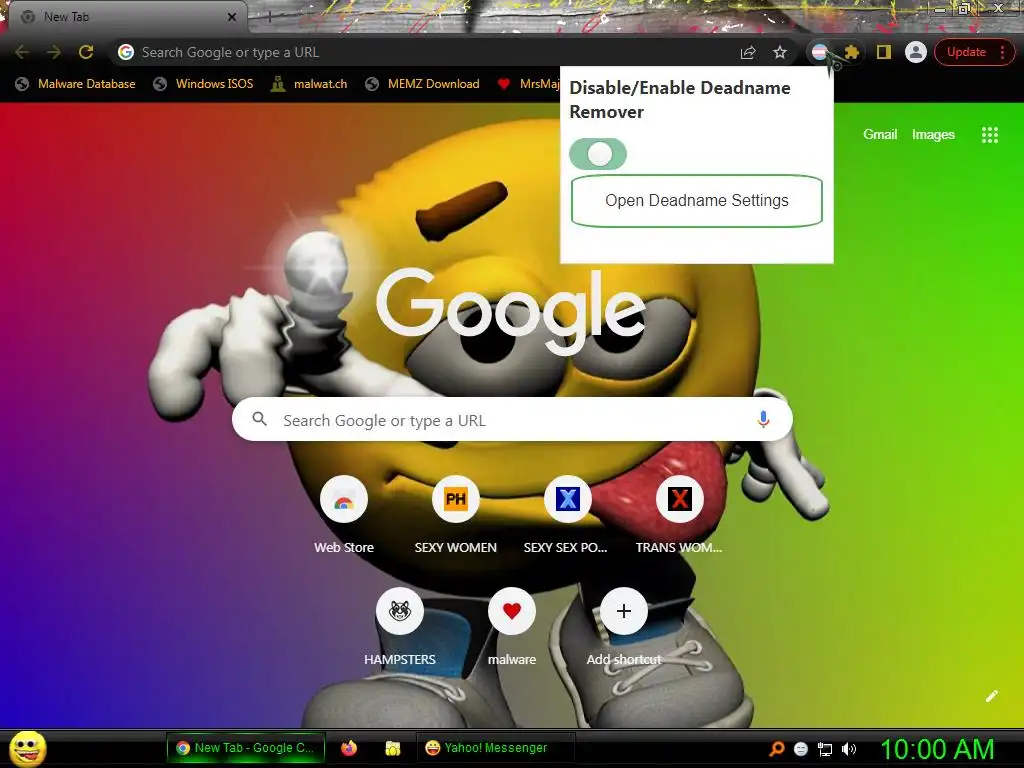
Task: Open the Chrome profile avatar
Action: pyautogui.click(x=916, y=52)
